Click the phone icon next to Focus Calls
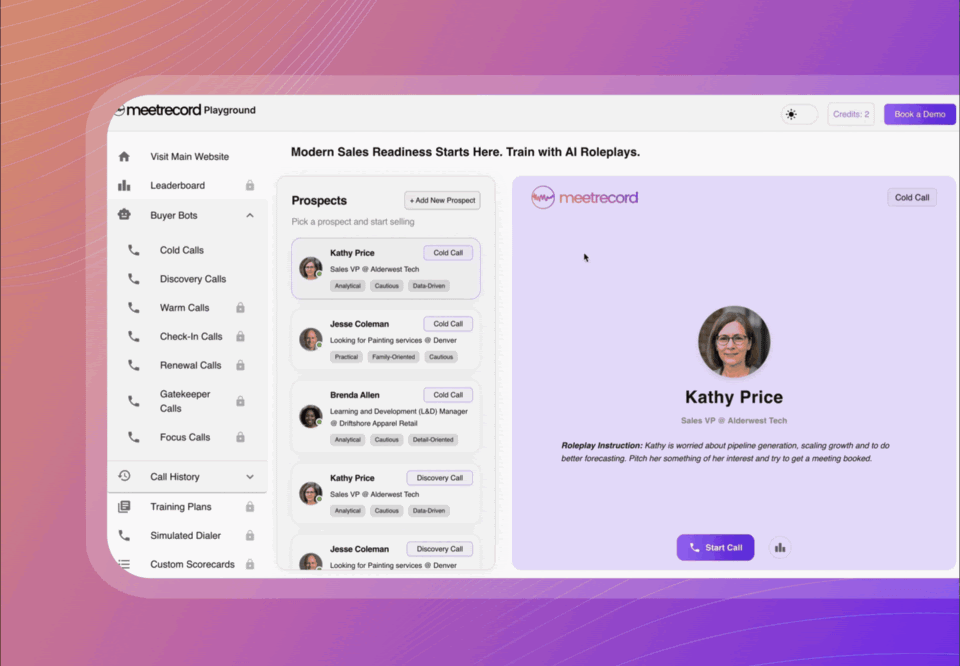The image size is (960, 666). (133, 437)
